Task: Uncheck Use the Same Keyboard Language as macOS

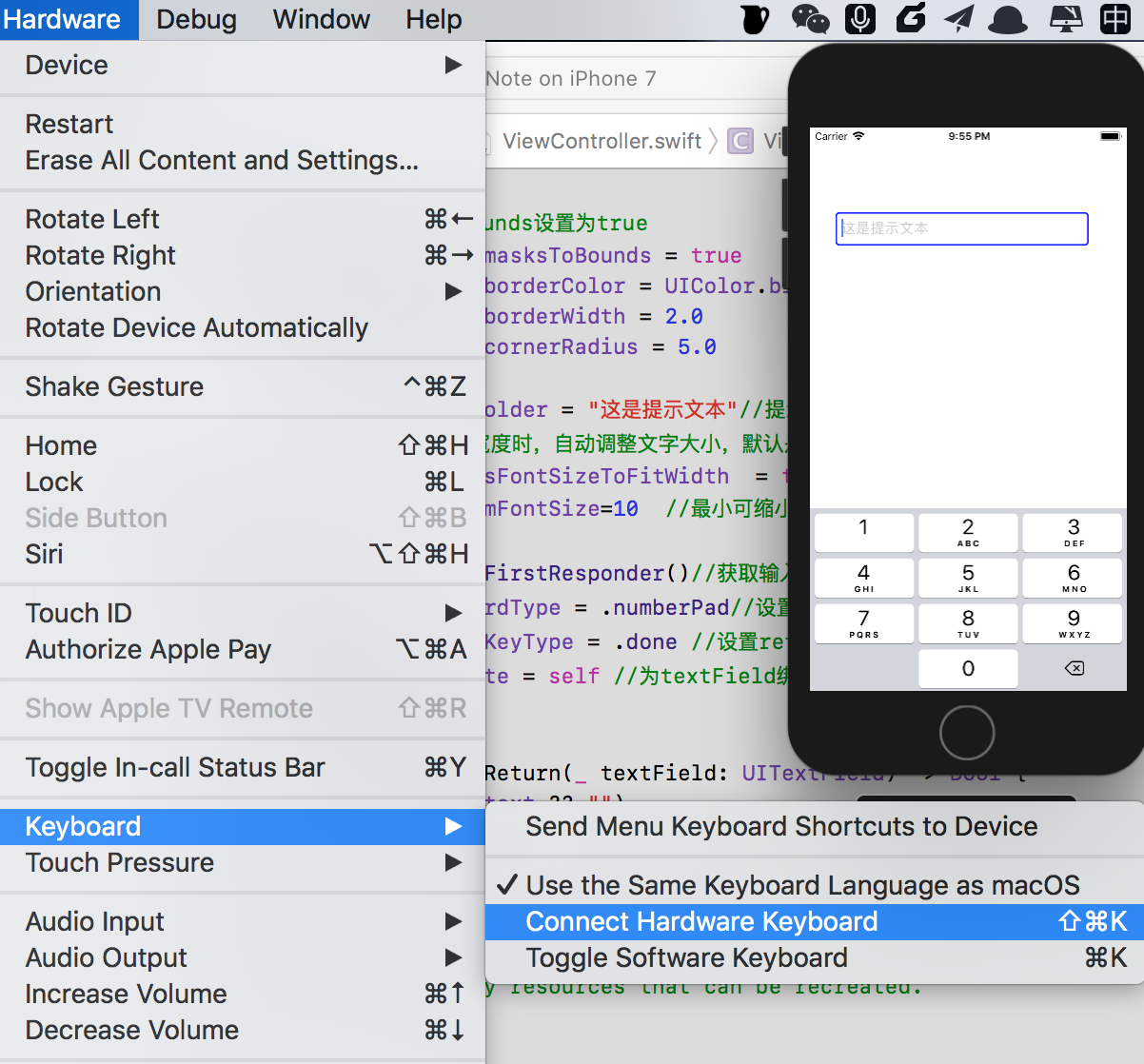Action: click(x=815, y=885)
